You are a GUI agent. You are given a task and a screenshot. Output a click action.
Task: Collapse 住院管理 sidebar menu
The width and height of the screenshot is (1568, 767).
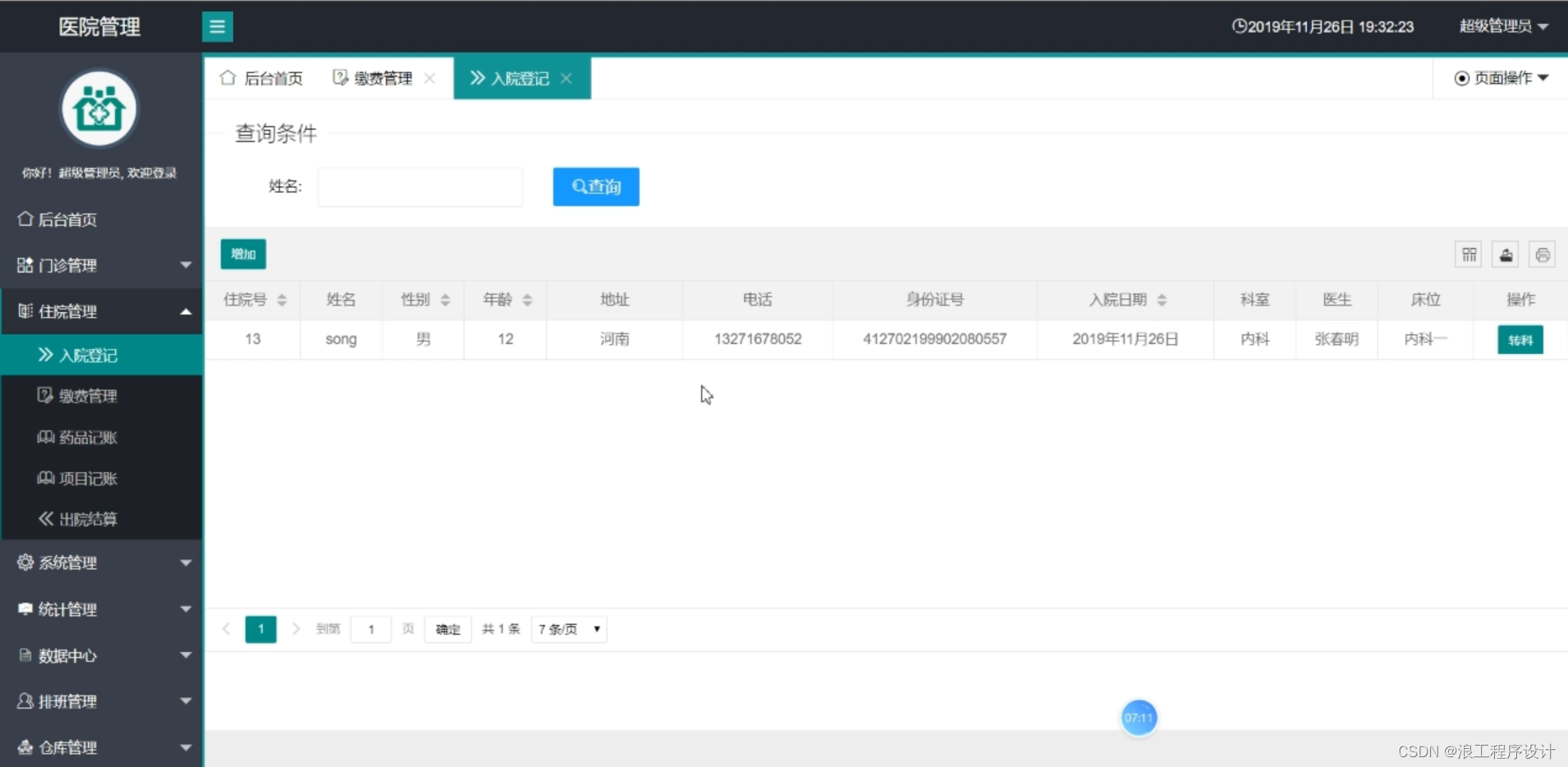pos(102,311)
